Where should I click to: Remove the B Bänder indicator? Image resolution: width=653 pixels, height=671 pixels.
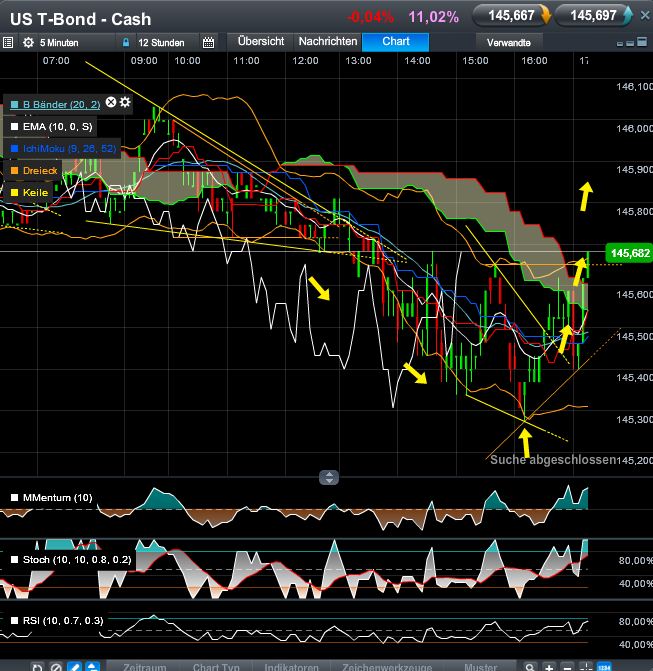tap(111, 102)
